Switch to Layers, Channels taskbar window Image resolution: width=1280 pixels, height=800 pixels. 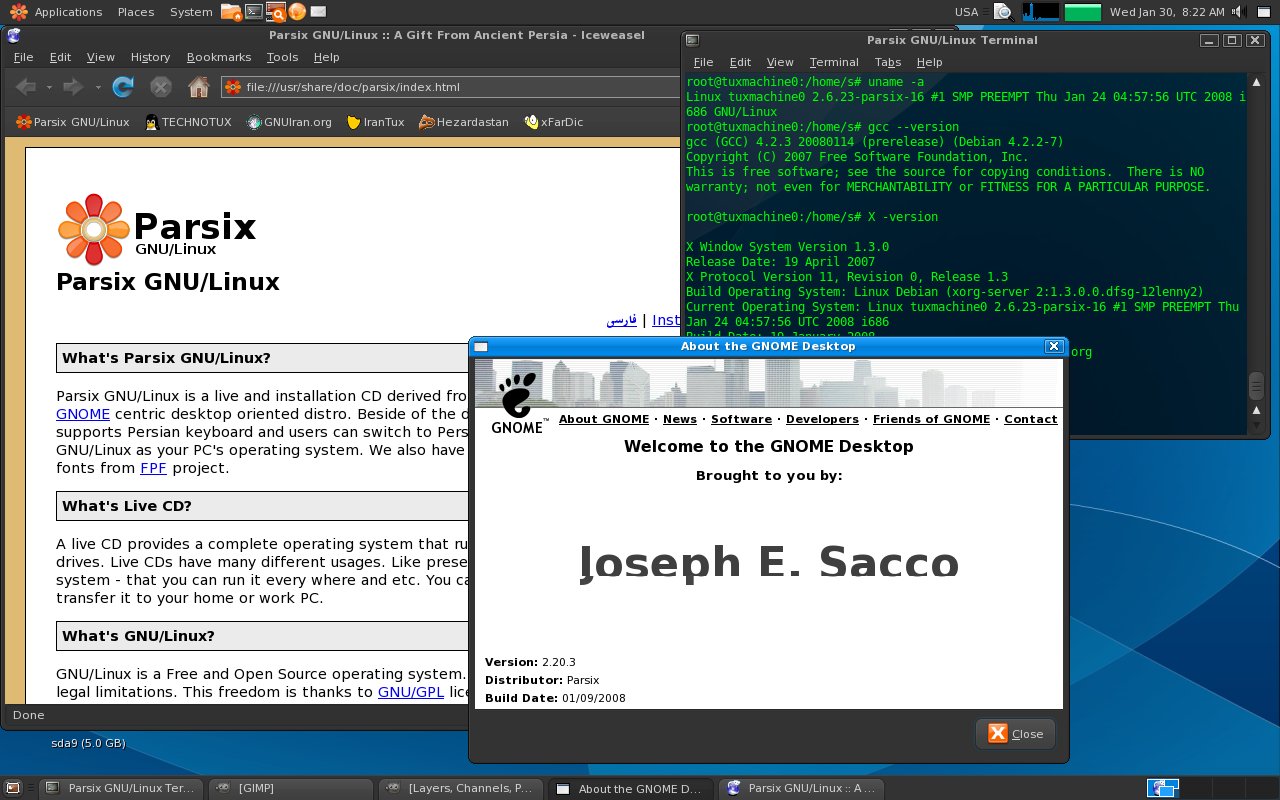461,788
